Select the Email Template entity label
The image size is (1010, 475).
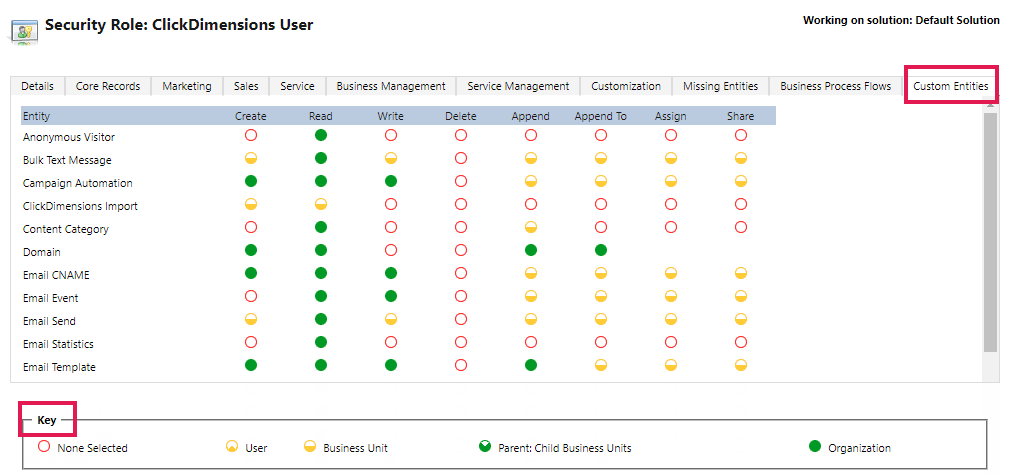[59, 367]
